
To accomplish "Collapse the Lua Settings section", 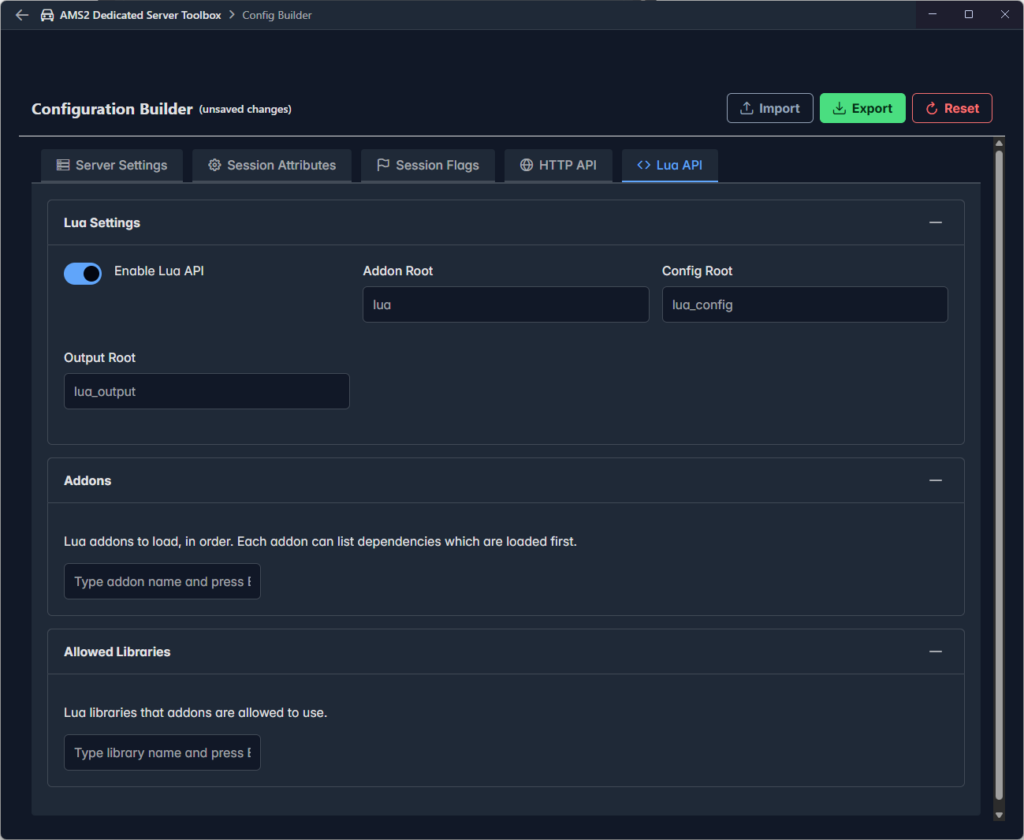I will pyautogui.click(x=935, y=223).
